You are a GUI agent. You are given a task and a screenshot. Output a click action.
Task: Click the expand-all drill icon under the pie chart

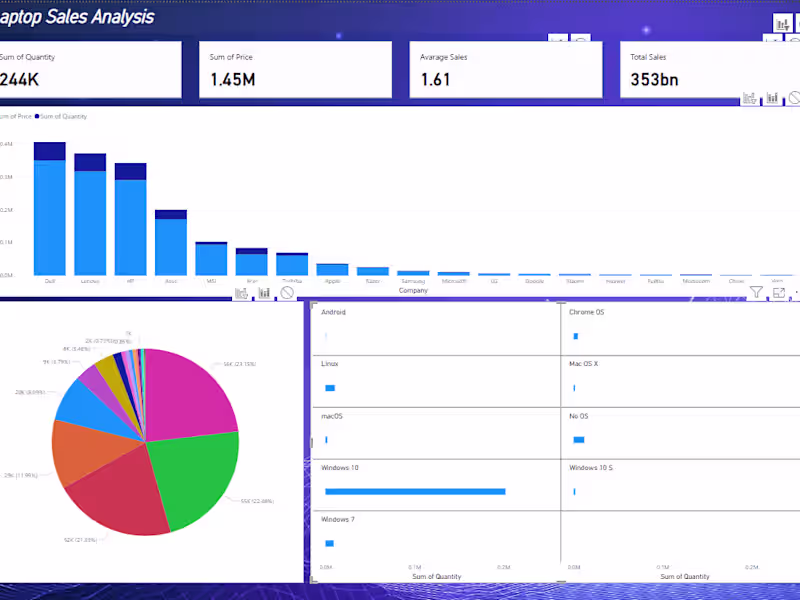[x=263, y=292]
